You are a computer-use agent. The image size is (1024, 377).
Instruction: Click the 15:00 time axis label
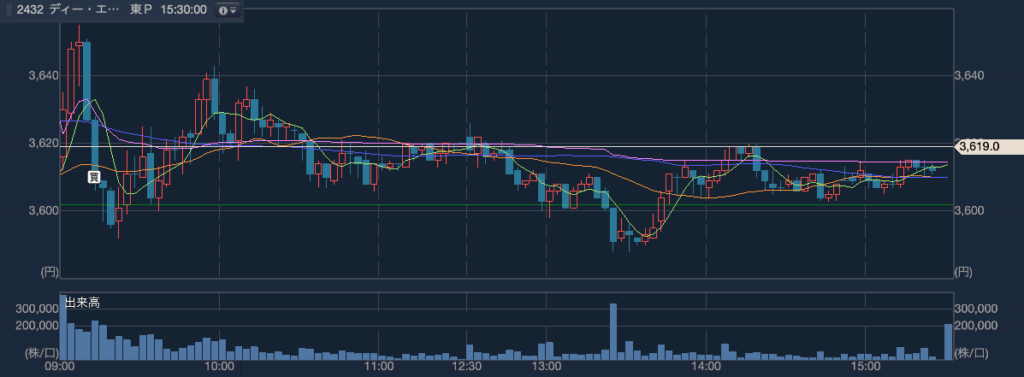[865, 367]
